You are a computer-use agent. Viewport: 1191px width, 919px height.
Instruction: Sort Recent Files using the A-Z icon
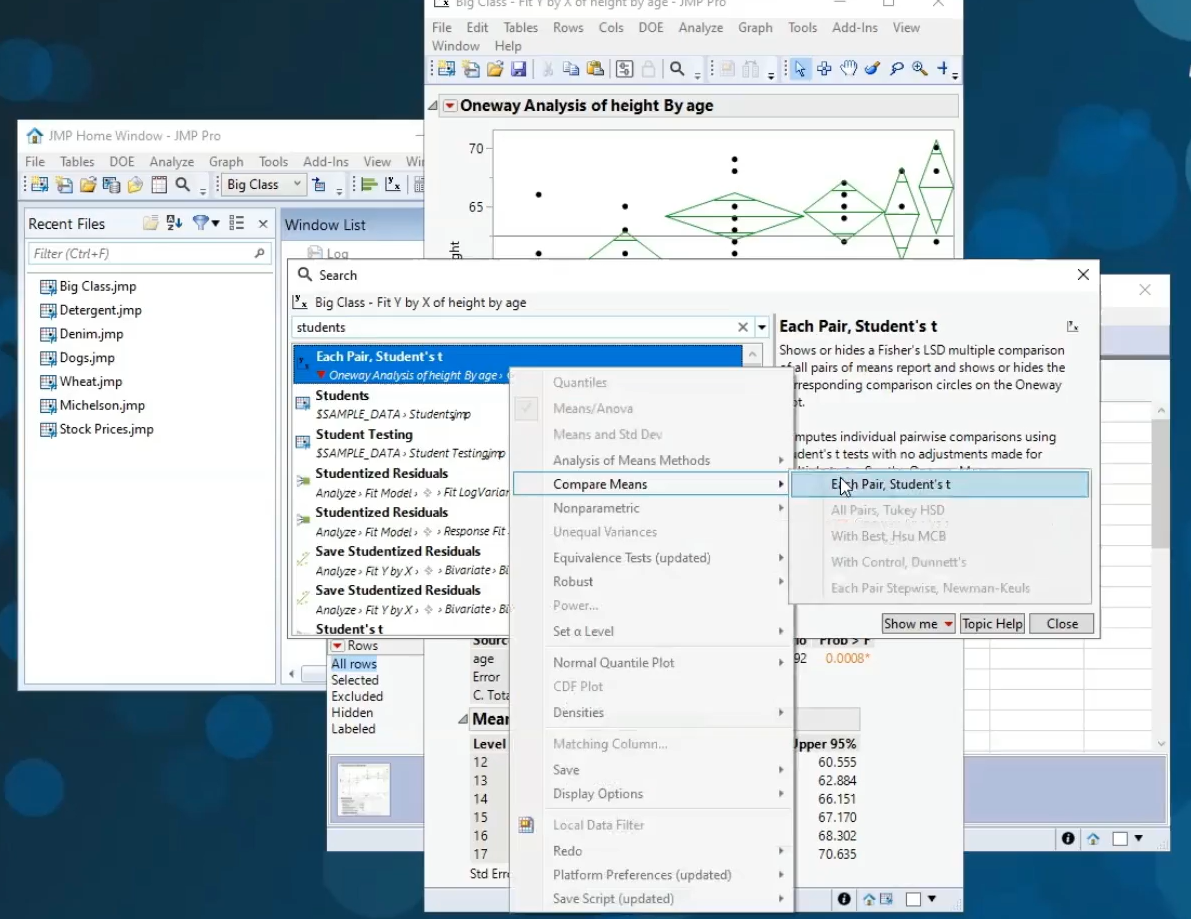tap(174, 222)
